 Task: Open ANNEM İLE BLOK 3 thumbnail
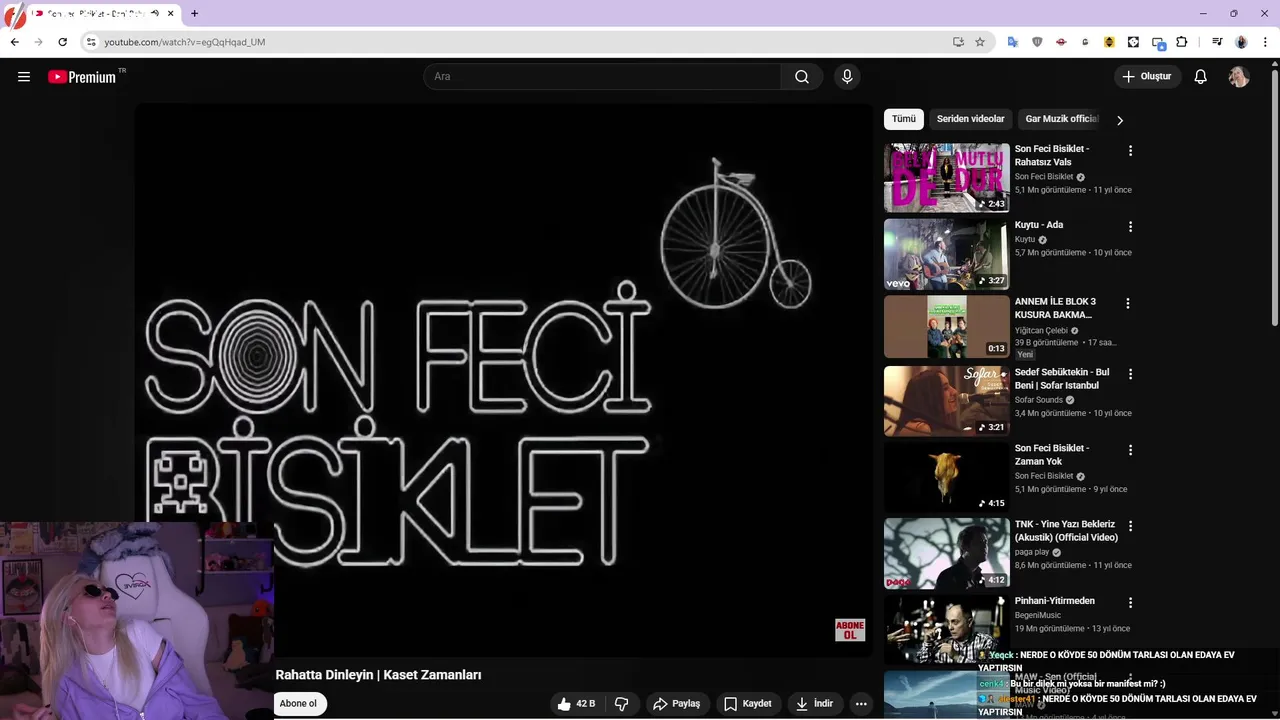[946, 326]
